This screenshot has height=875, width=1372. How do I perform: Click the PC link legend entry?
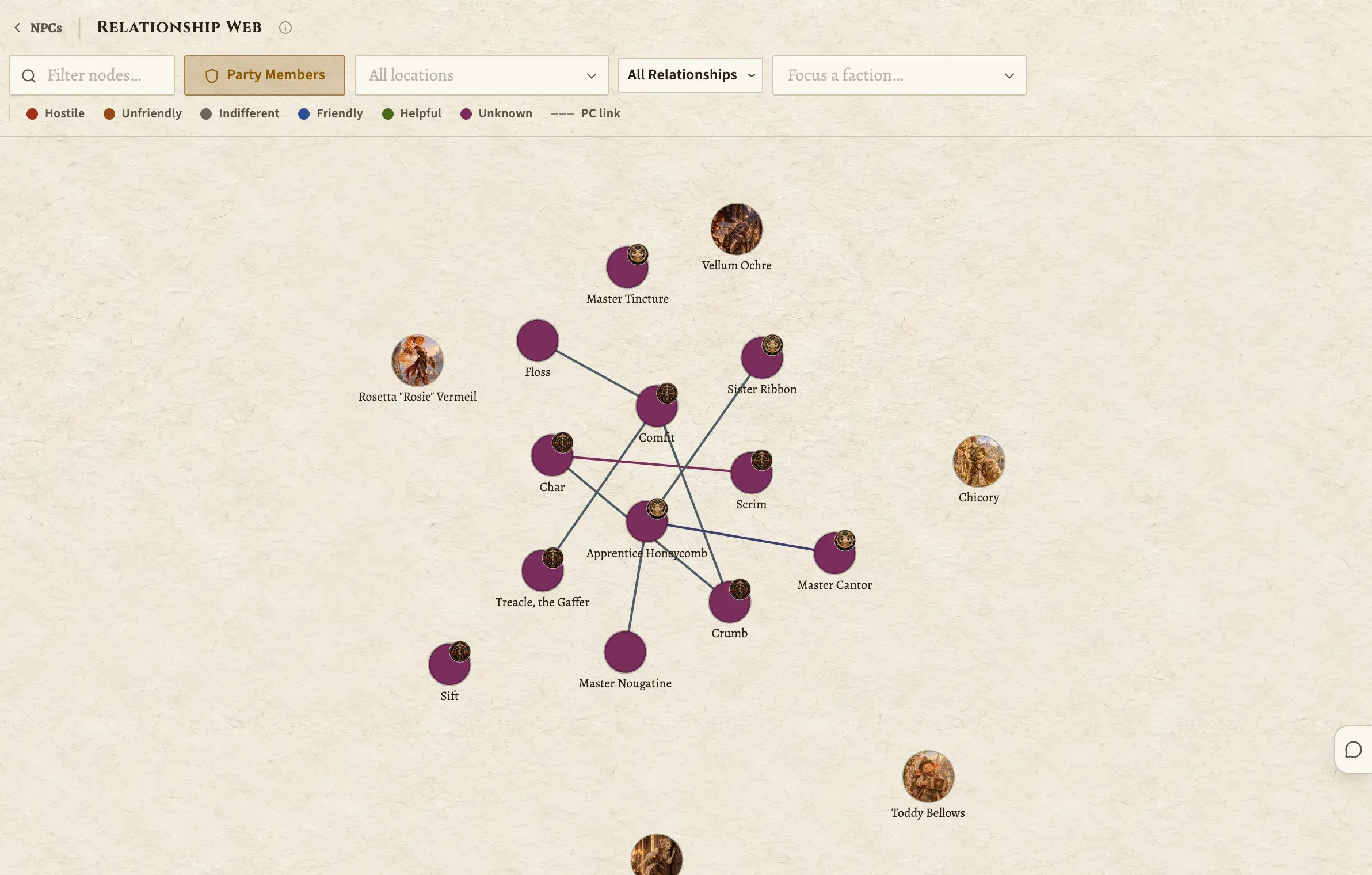coord(585,113)
